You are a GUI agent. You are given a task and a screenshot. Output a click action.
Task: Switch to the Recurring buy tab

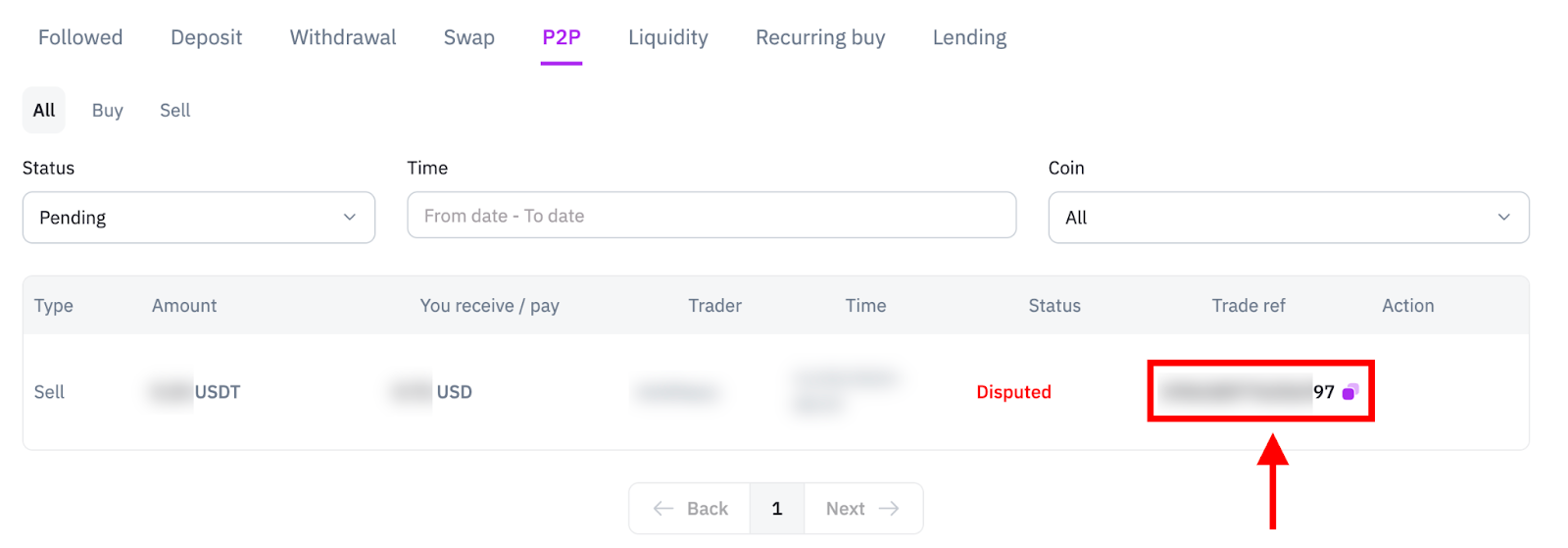point(820,37)
